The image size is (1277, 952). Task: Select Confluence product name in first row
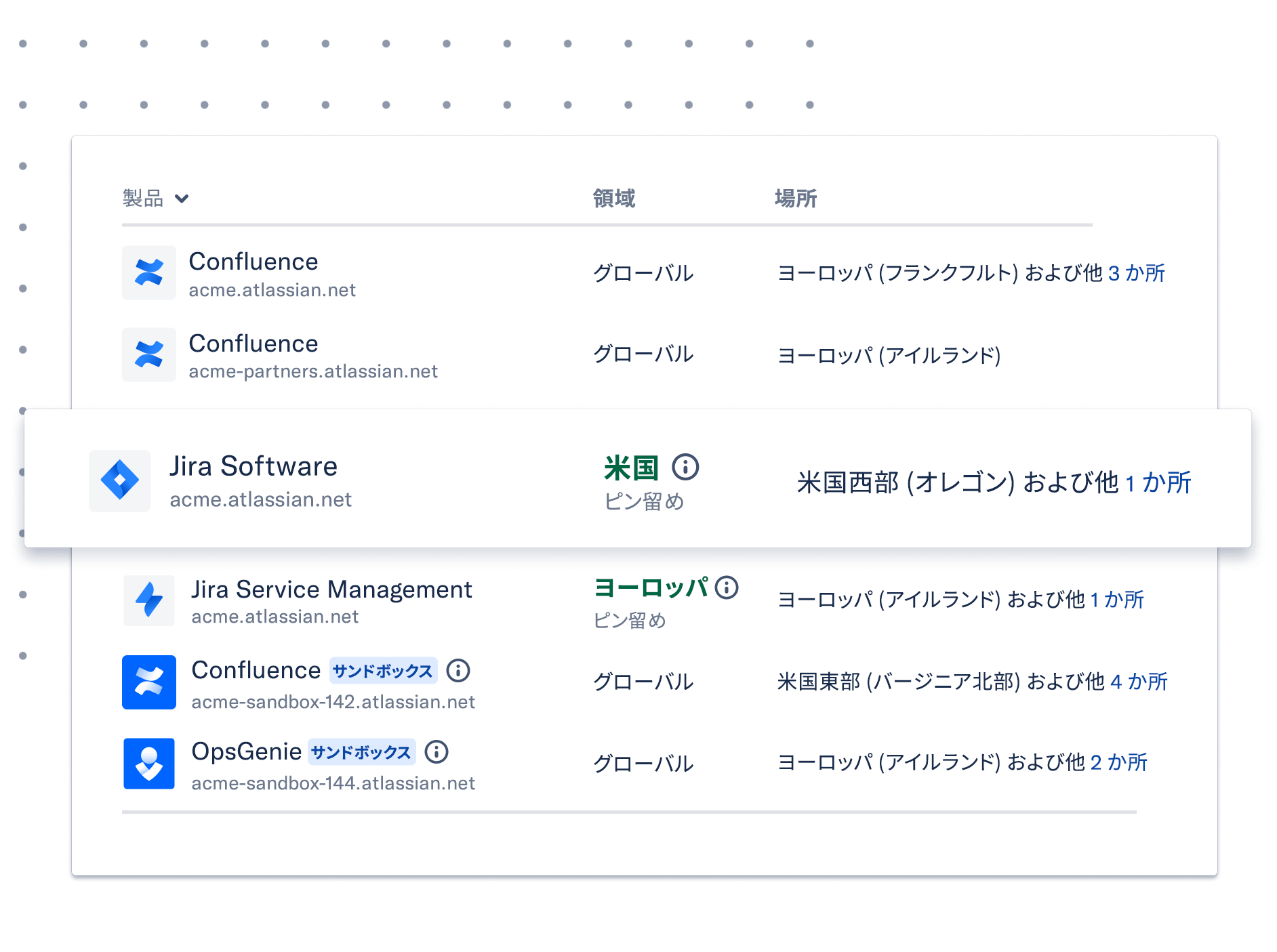(x=254, y=262)
